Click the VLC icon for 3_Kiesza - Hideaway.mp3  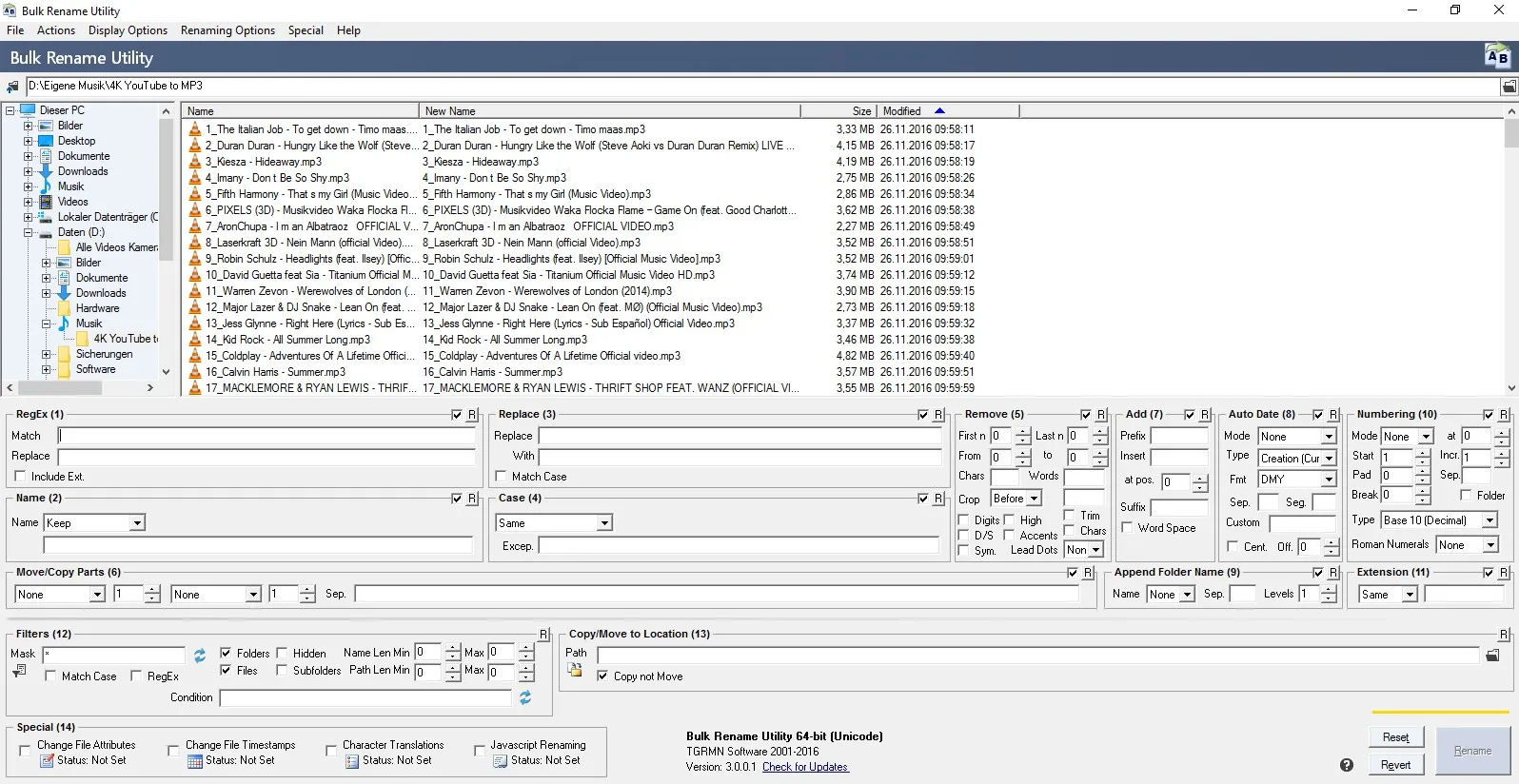195,162
